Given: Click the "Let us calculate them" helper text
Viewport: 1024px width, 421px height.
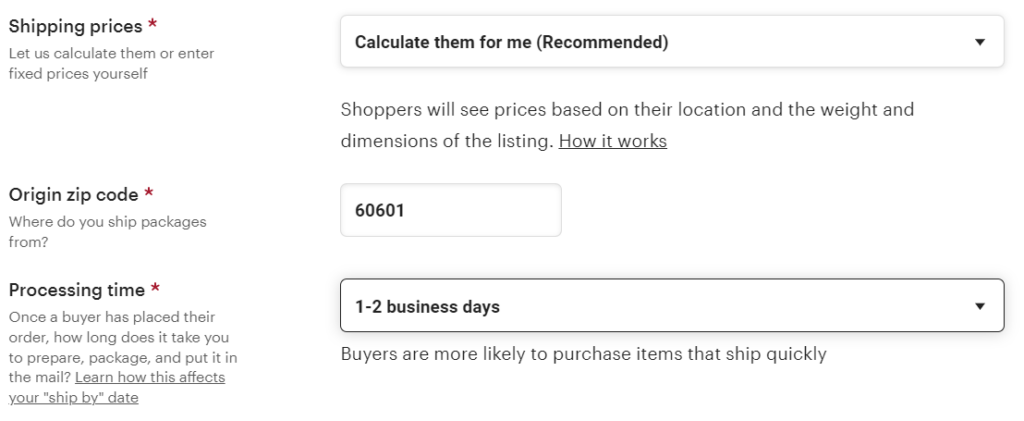Looking at the screenshot, I should click(111, 53).
